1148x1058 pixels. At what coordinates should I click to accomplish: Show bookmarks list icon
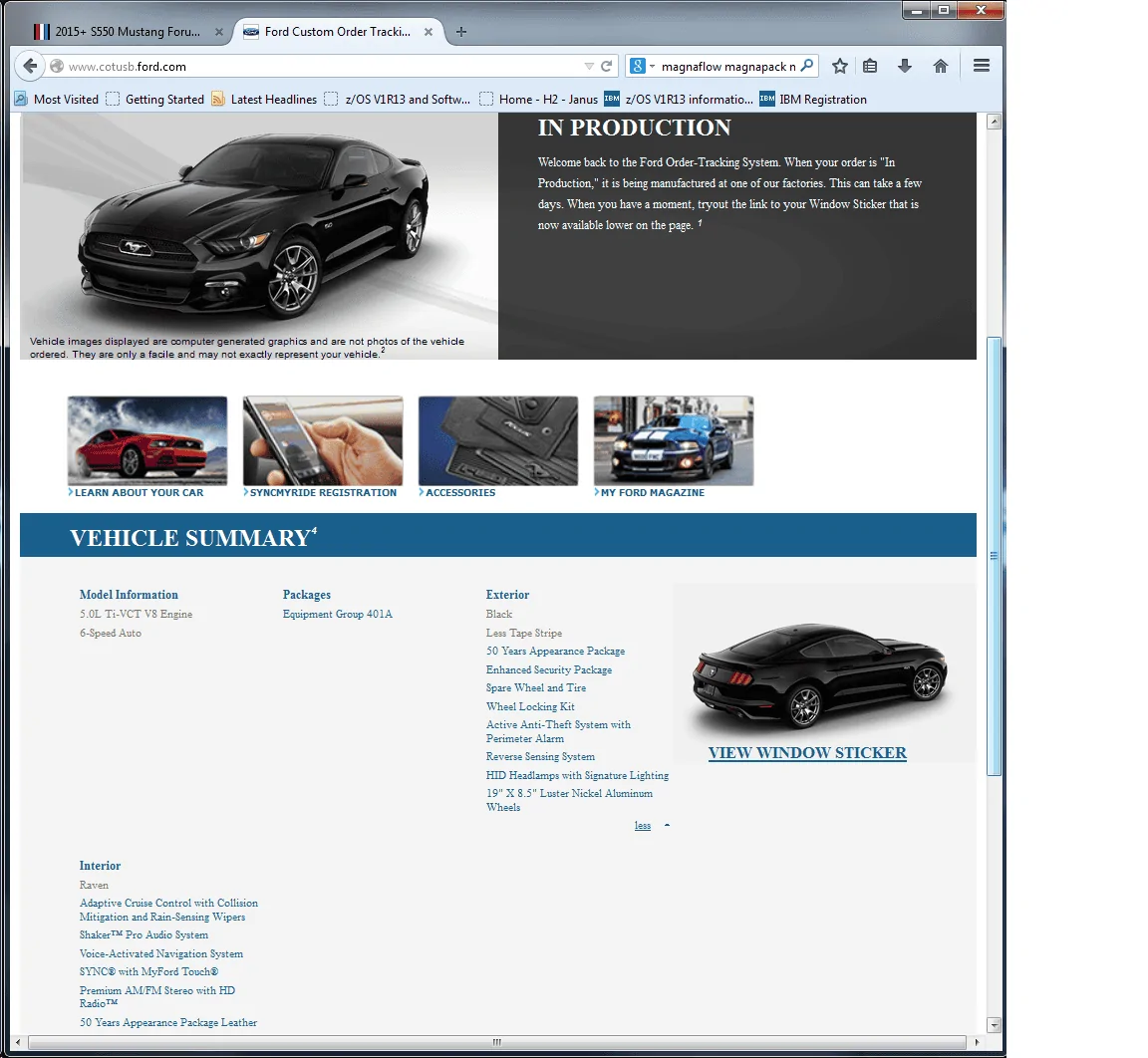pos(870,66)
